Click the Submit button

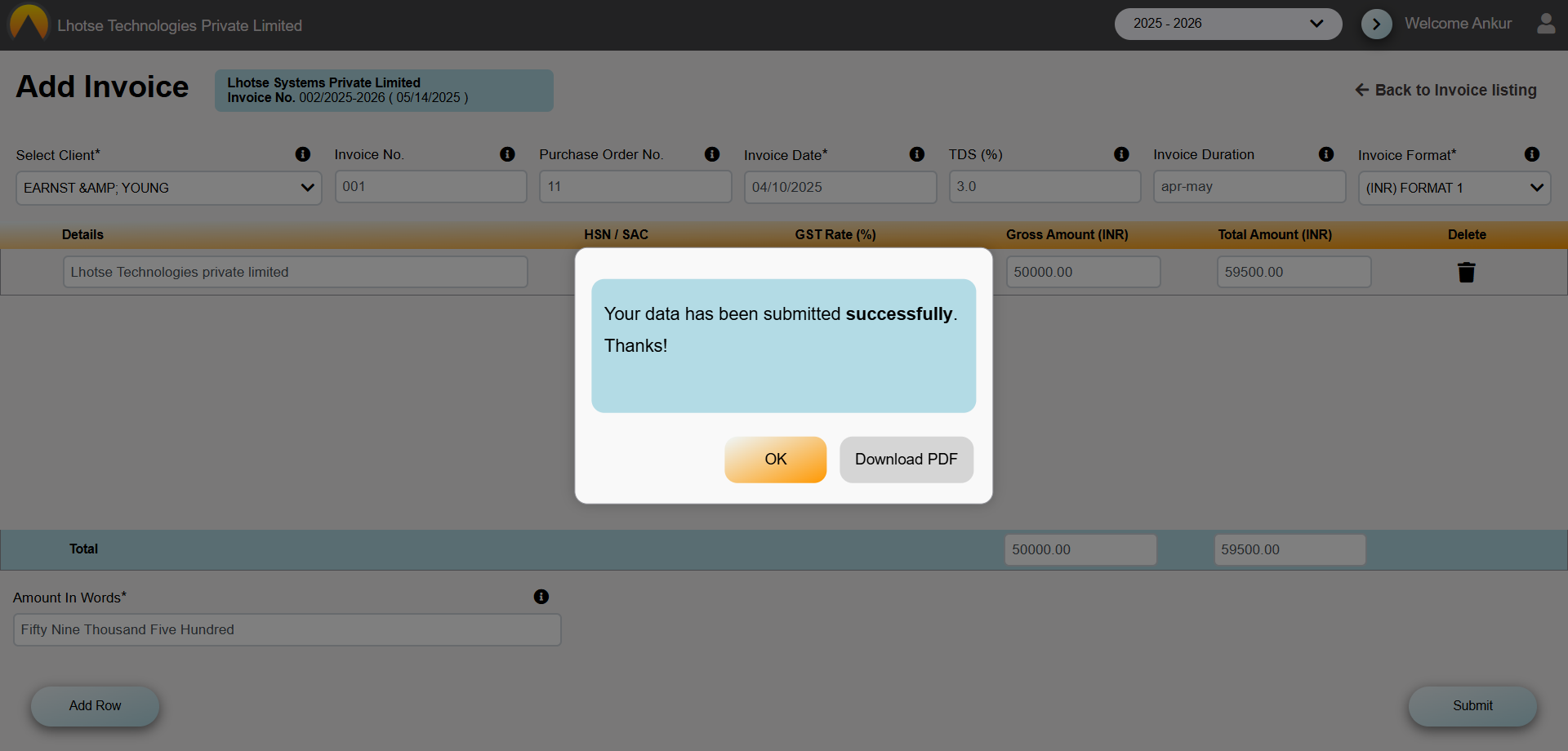1472,706
